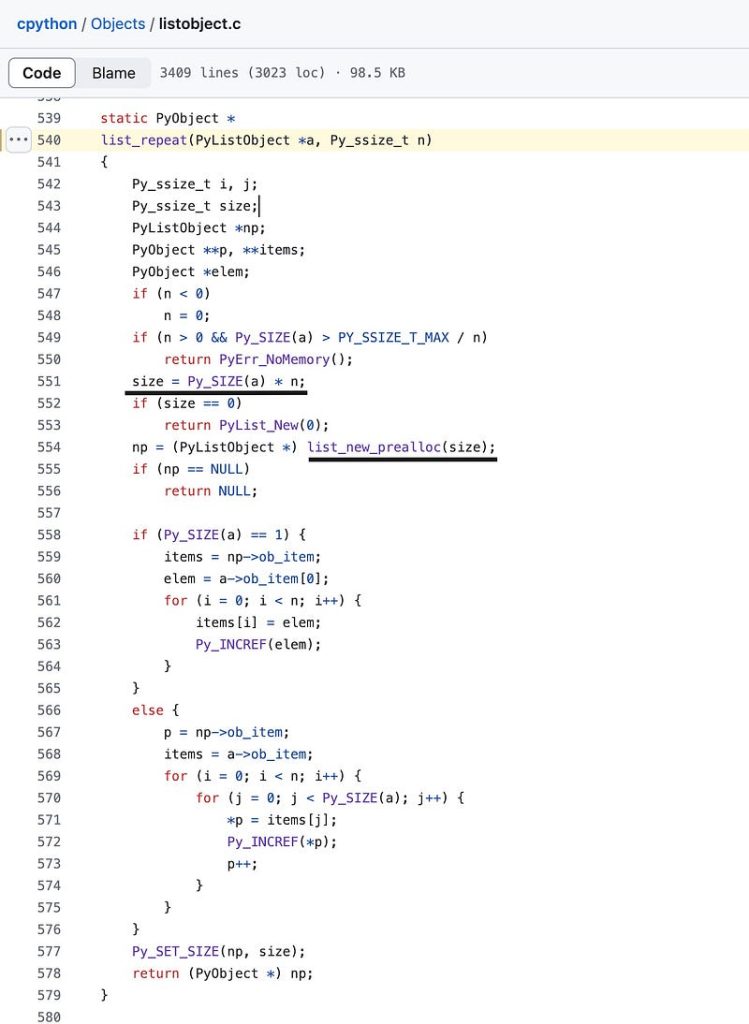
Task: Open the cpython repository breadcrumb link
Action: 47,23
